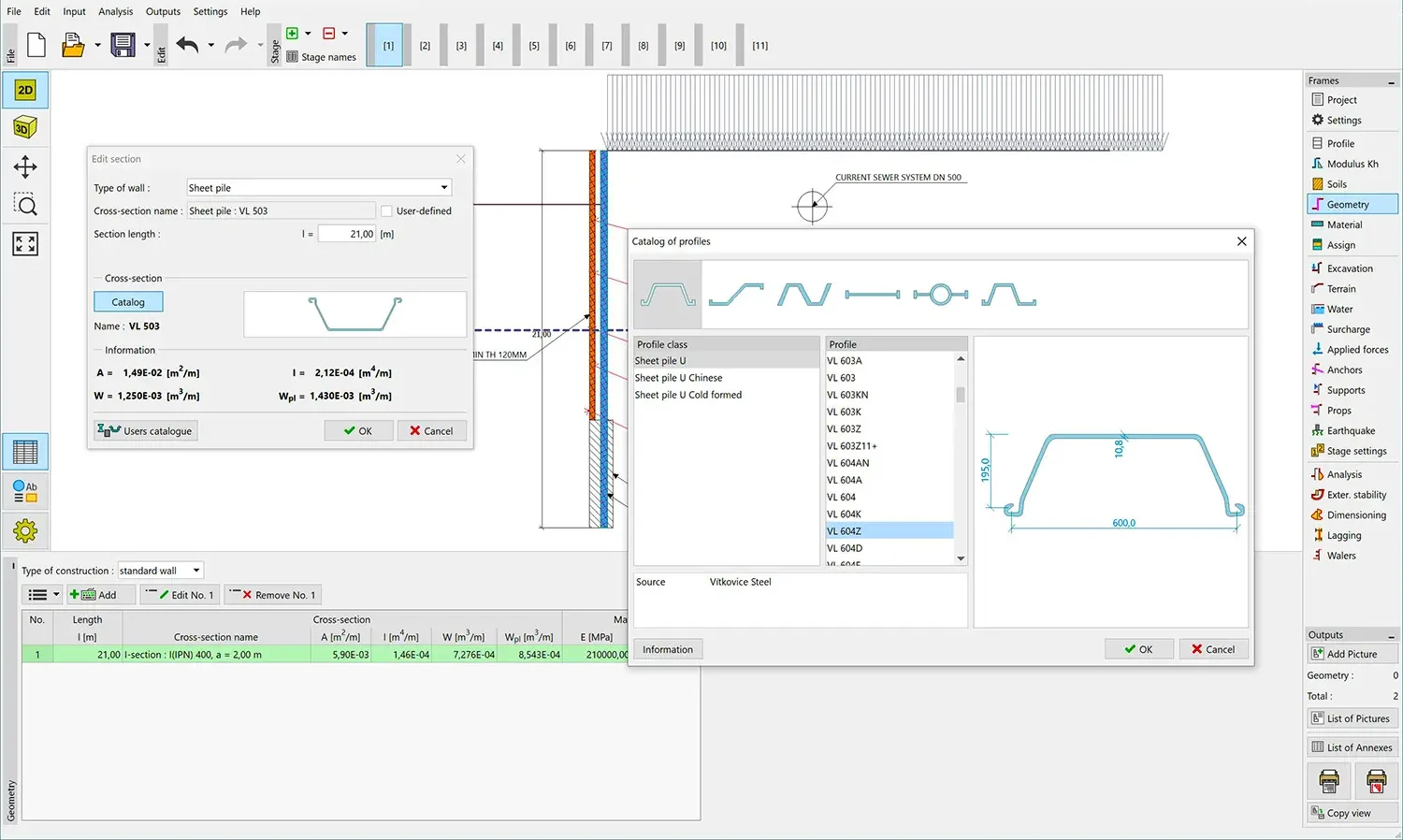Click Catalog button in Edit section
The height and width of the screenshot is (840, 1403).
128,302
